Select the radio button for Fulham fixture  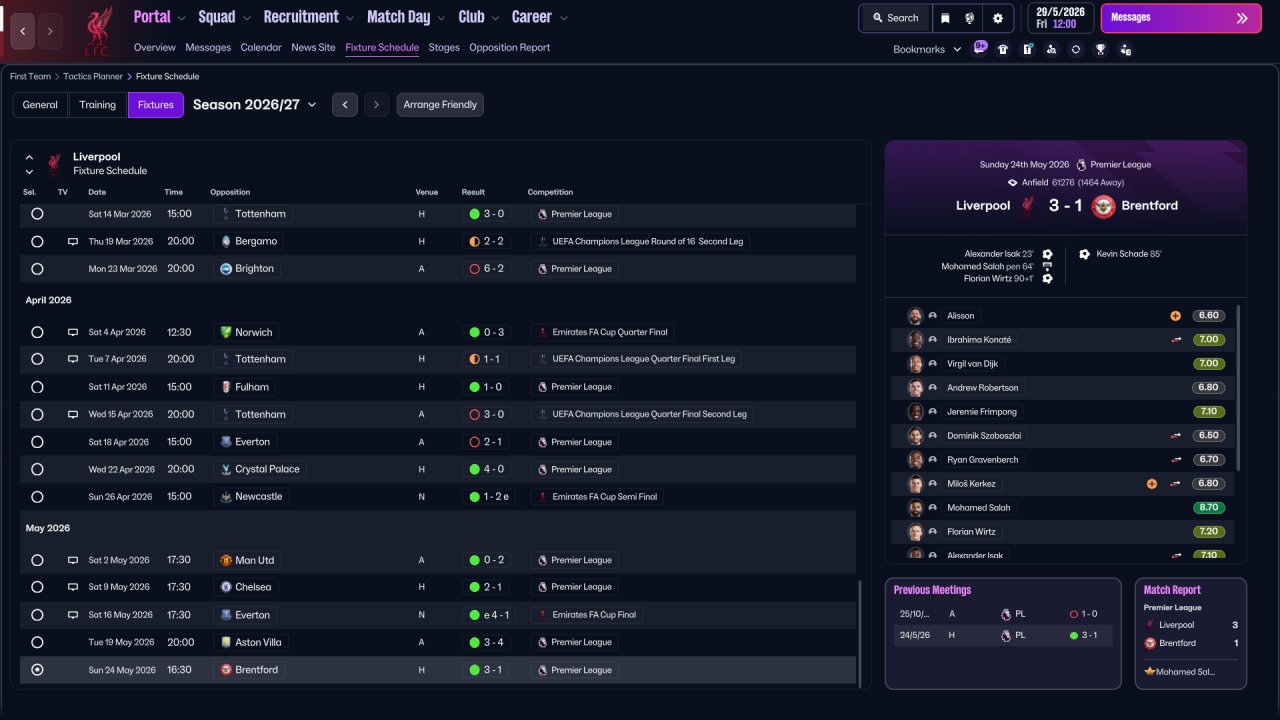tap(37, 387)
